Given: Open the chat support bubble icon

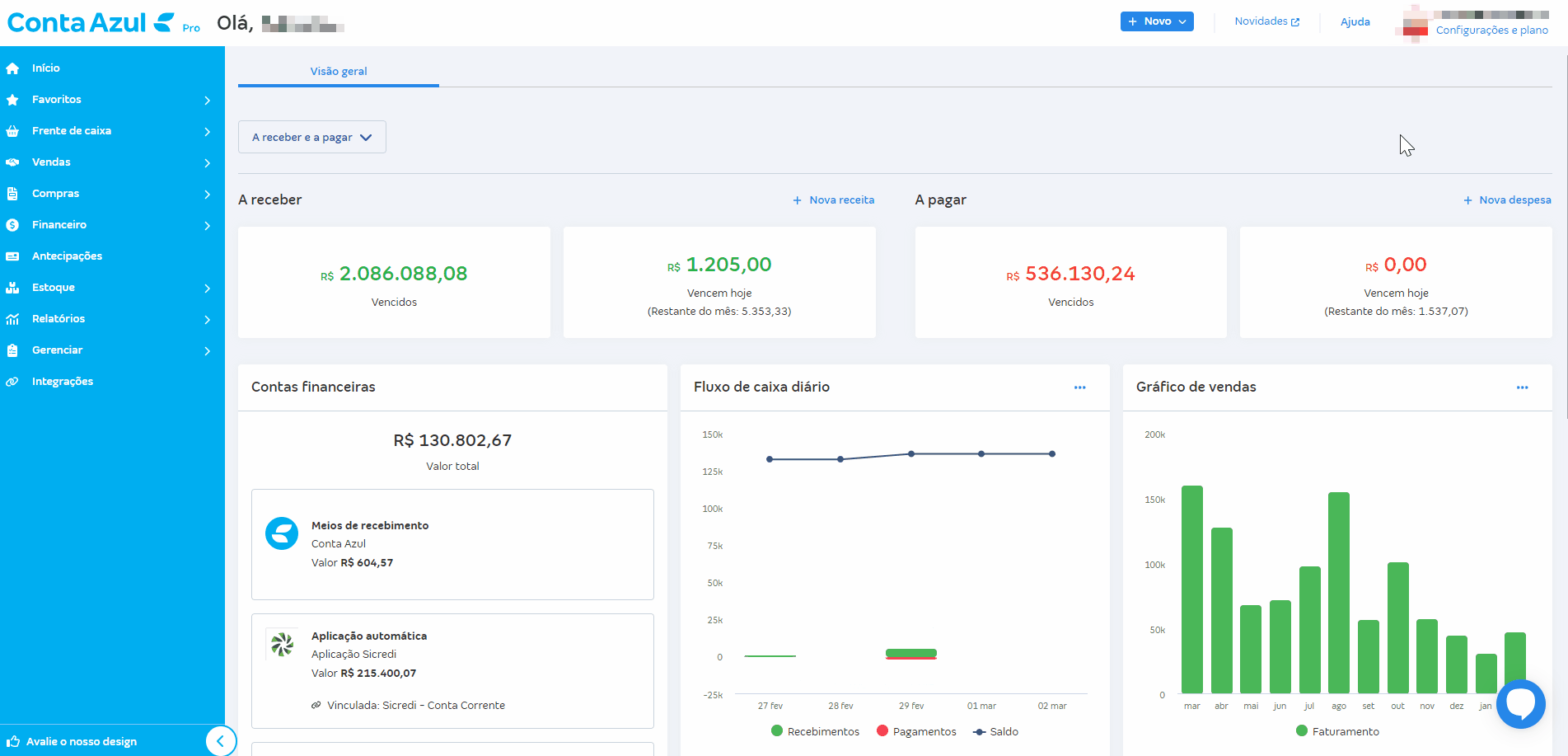Looking at the screenshot, I should 1520,703.
